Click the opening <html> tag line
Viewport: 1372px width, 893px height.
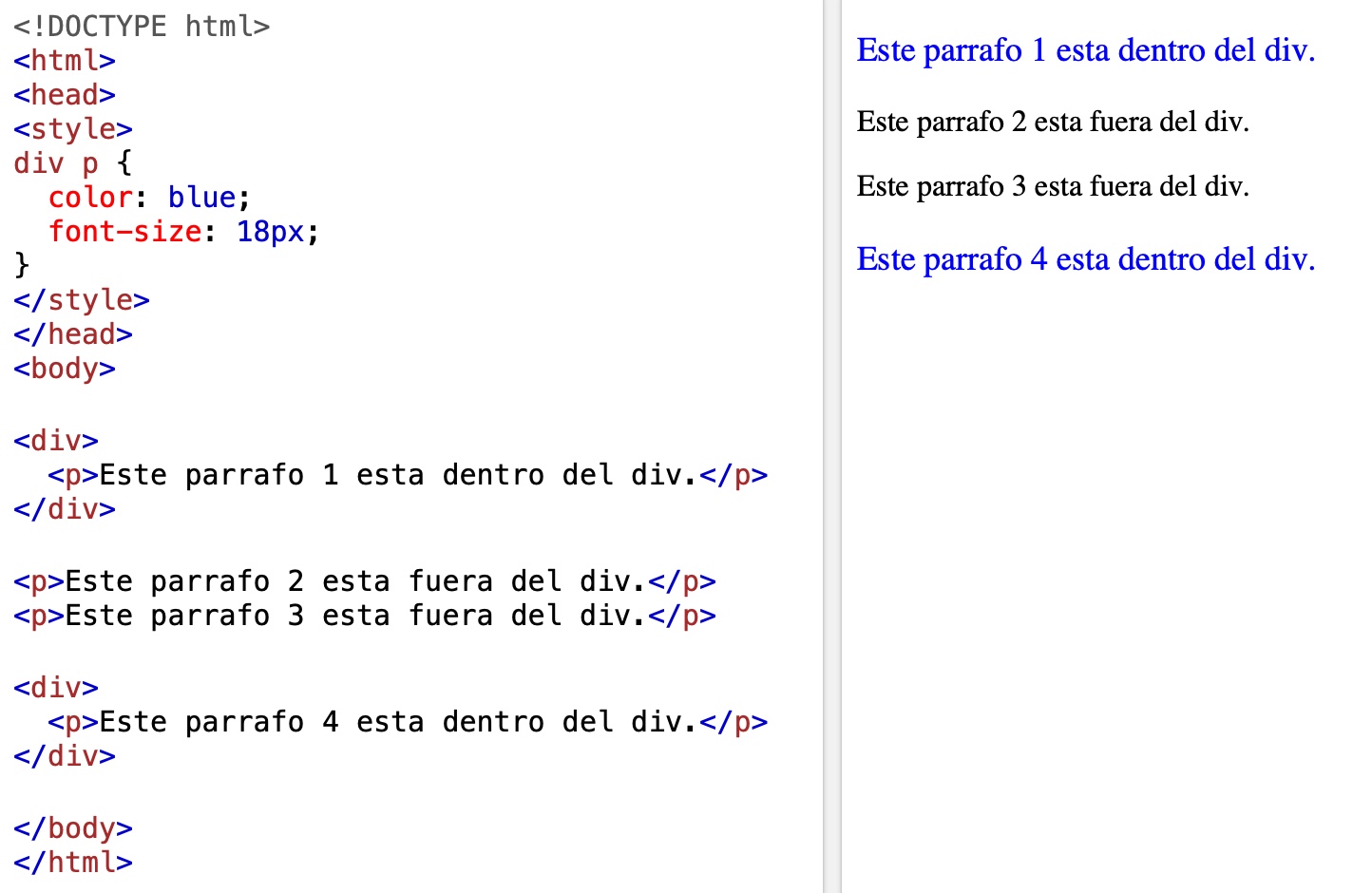point(65,61)
